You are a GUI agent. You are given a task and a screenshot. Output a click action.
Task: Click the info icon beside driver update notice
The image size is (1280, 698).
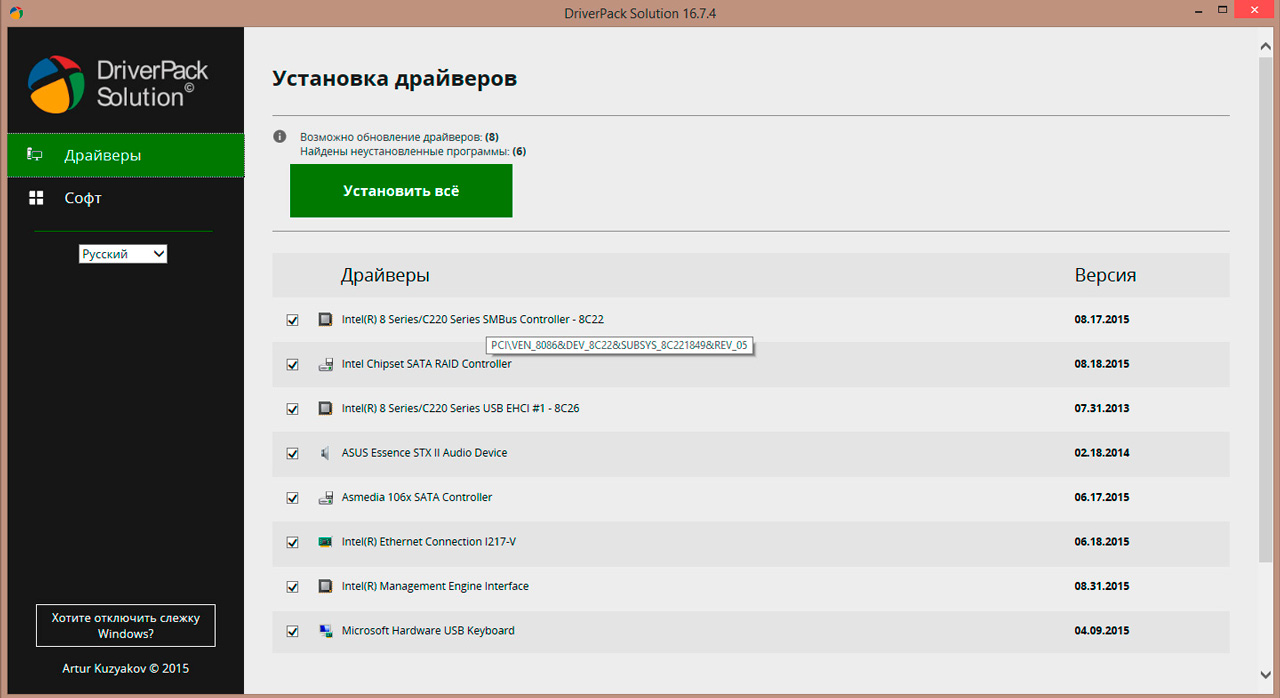[x=280, y=136]
